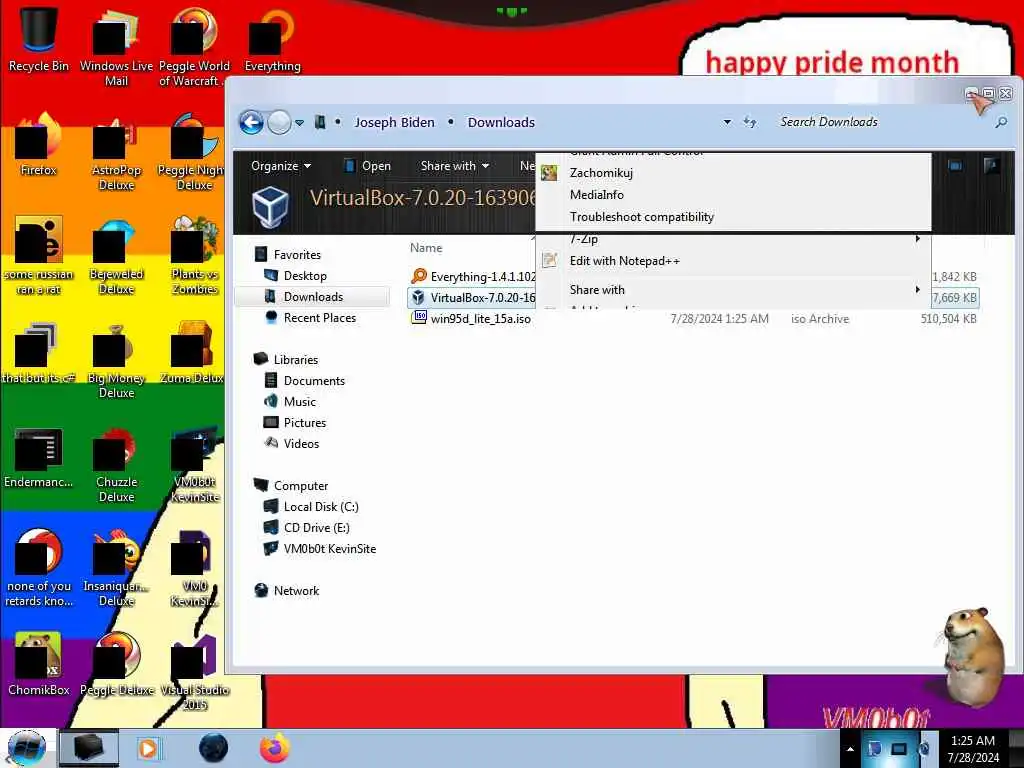The image size is (1024, 768).
Task: Select the VirtualBox-7.0.20 file row
Action: (473, 297)
